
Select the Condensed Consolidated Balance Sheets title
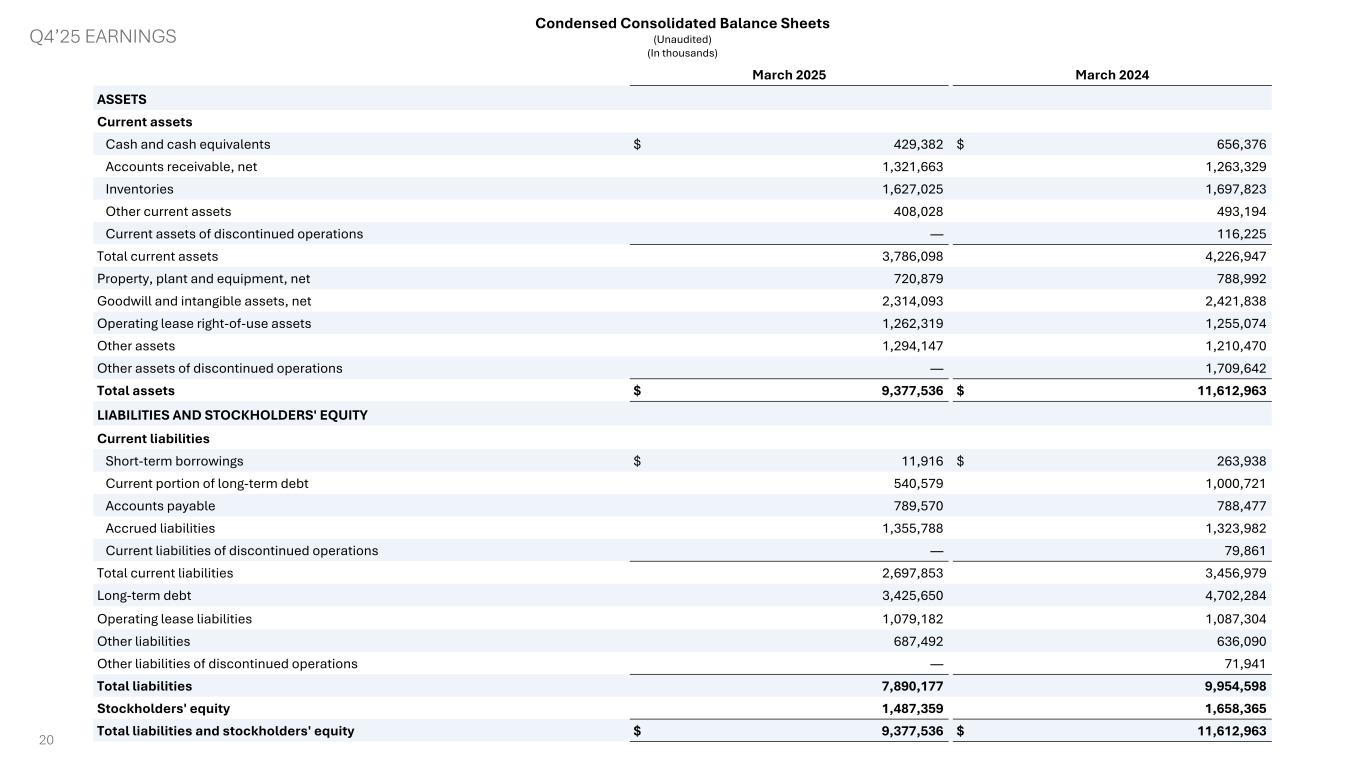point(682,23)
